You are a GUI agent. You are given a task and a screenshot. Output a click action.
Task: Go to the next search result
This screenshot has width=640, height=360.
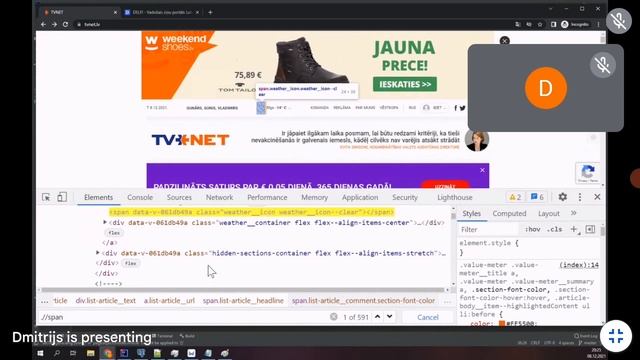390,317
